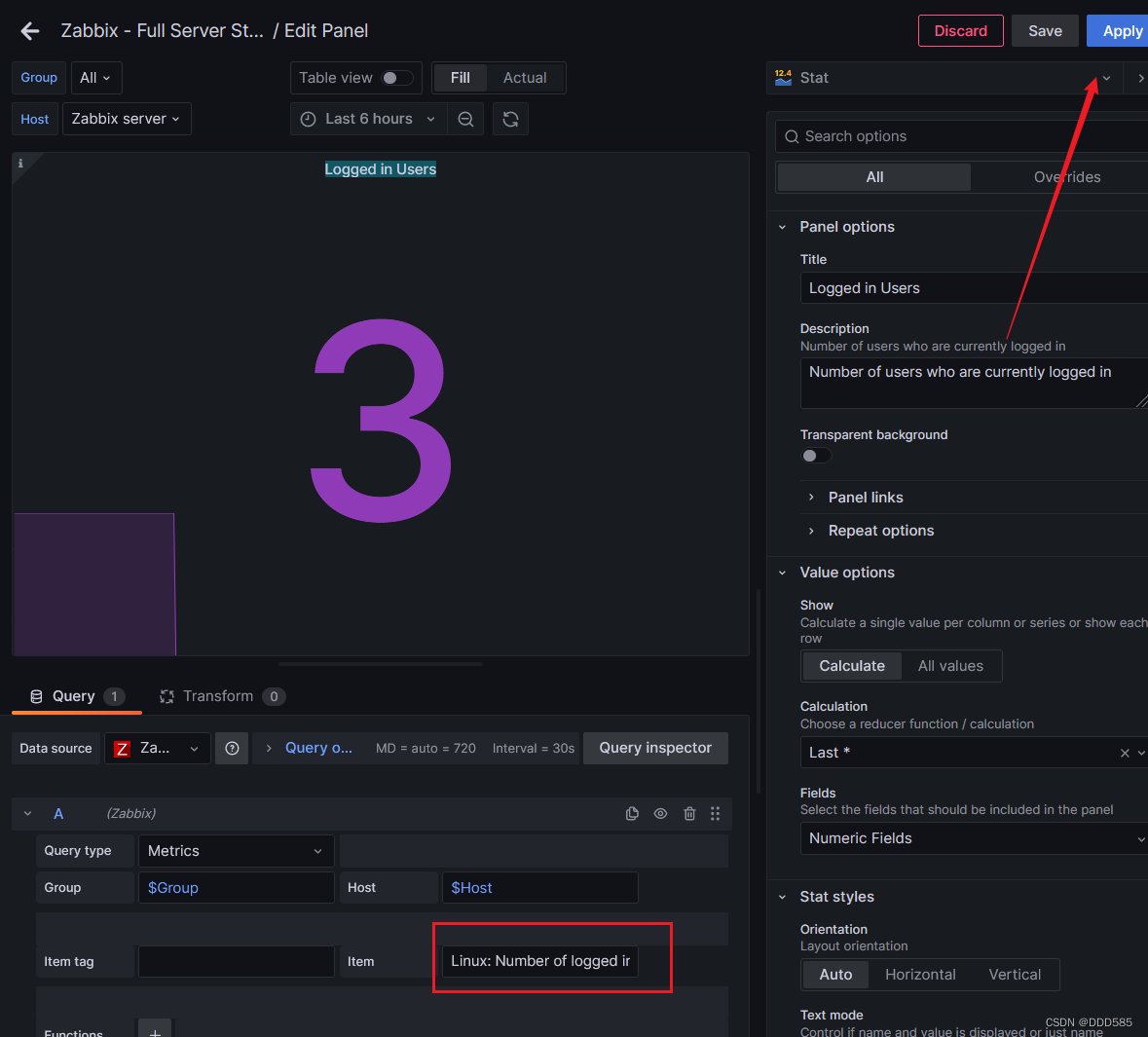Viewport: 1148px width, 1037px height.
Task: Open the Zabbix server host dropdown
Action: pyautogui.click(x=127, y=119)
